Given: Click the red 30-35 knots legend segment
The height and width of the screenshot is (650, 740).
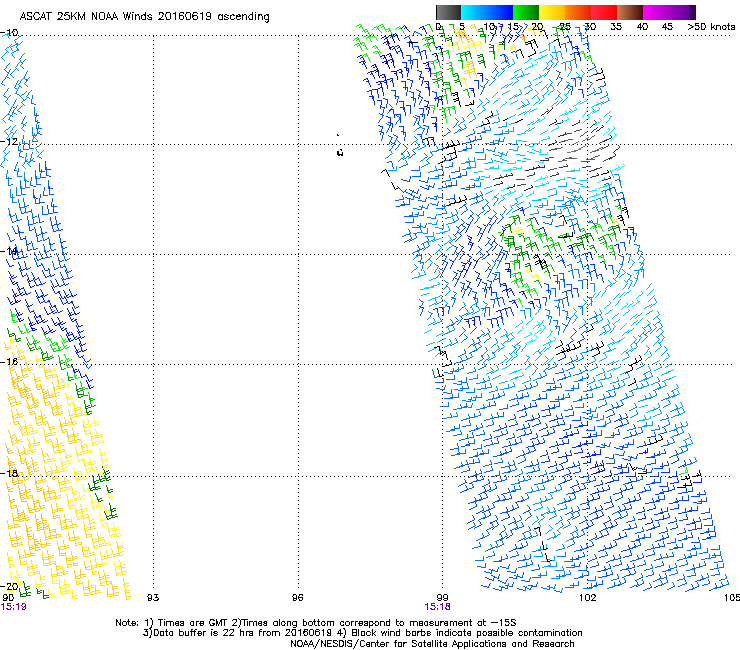Looking at the screenshot, I should click(604, 12).
